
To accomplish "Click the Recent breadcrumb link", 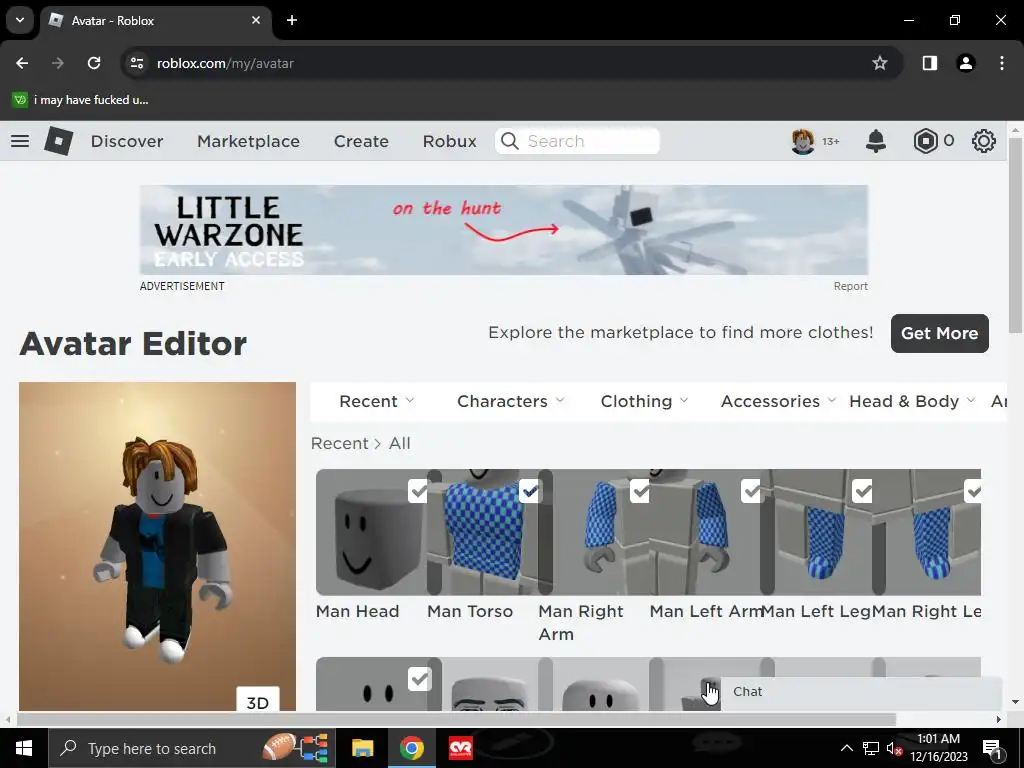I will [x=340, y=443].
